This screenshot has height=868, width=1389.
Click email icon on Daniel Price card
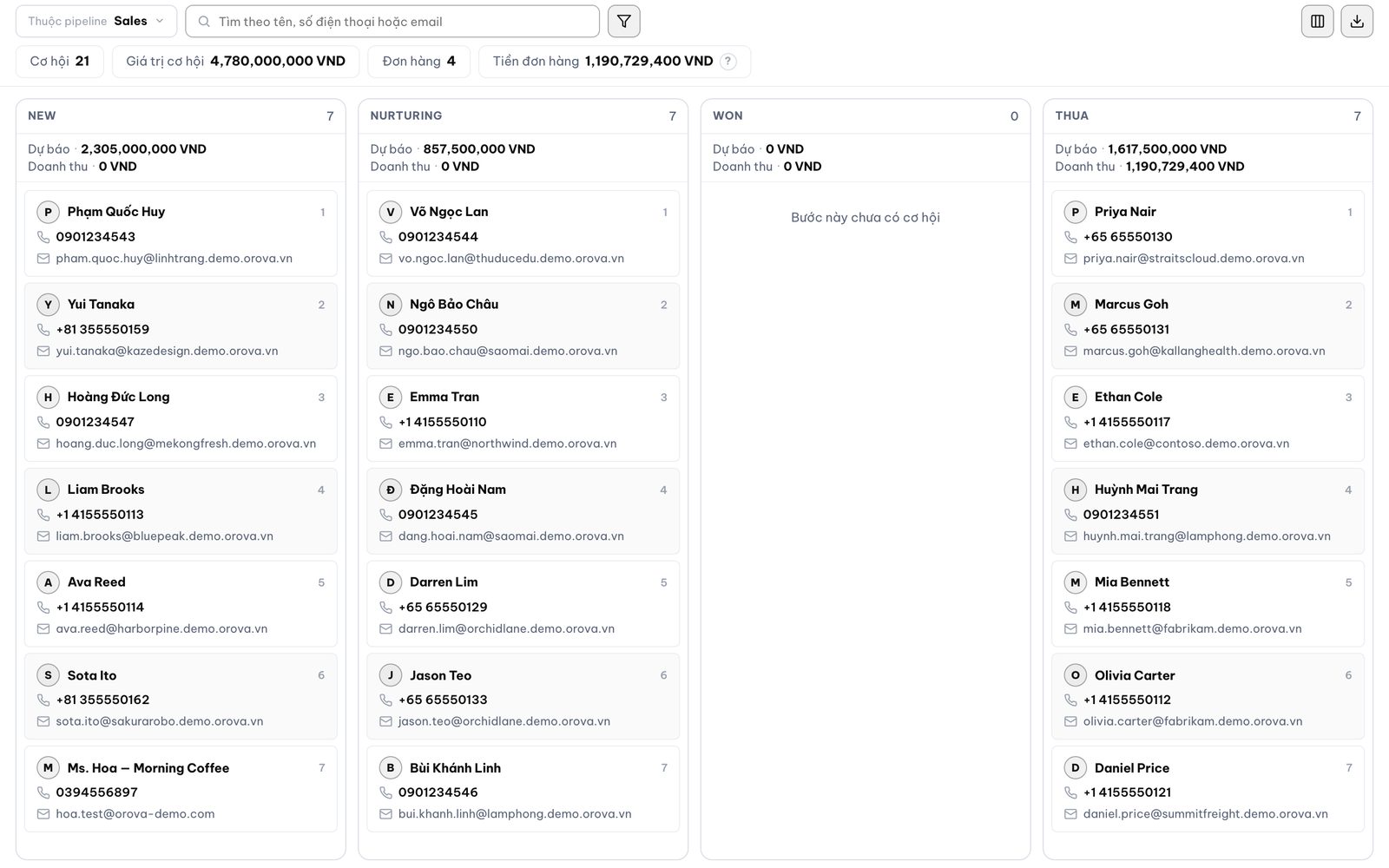tap(1070, 814)
